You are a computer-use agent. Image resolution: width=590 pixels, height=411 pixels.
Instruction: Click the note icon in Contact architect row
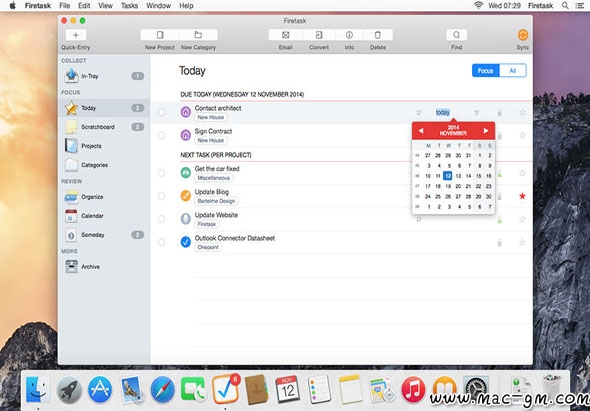coord(419,112)
